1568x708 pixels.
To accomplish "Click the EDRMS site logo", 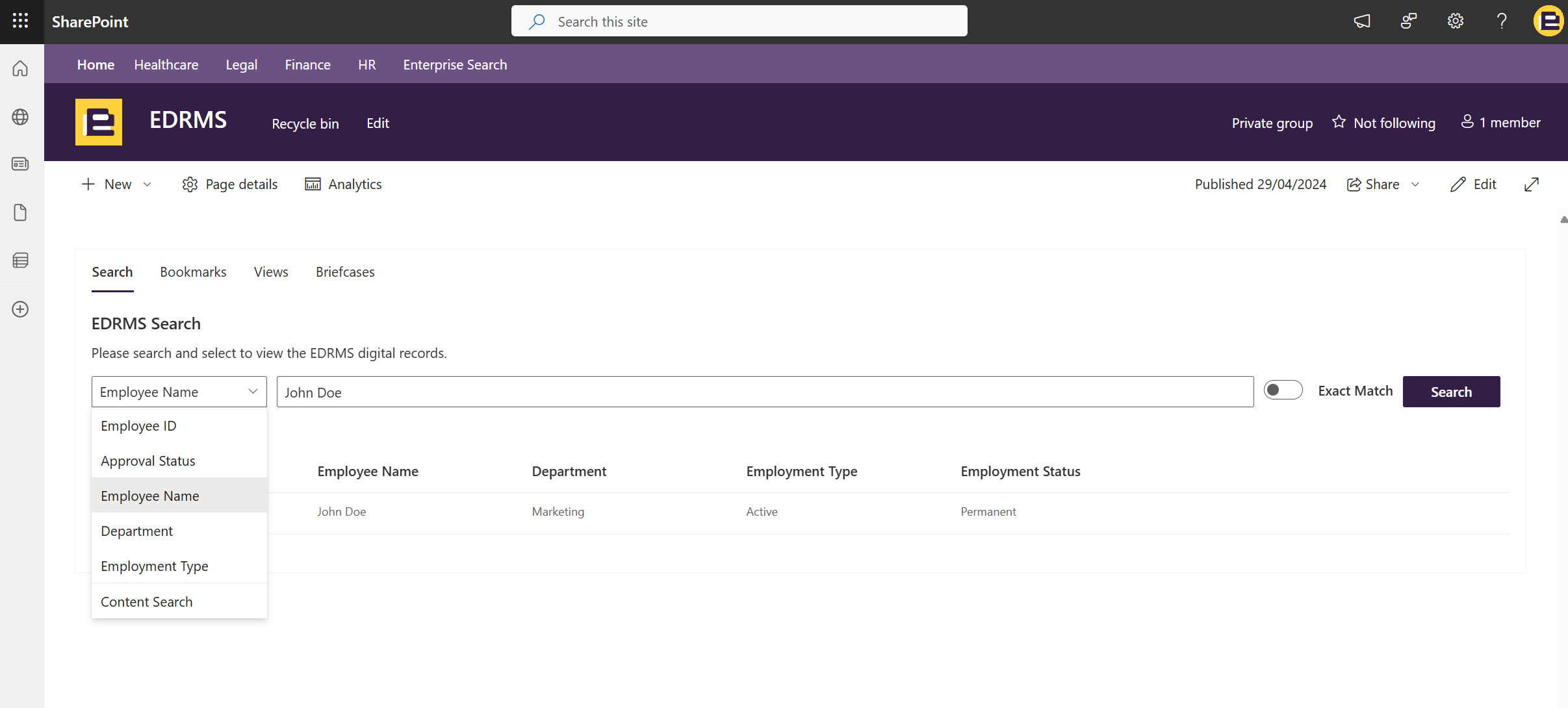I will (x=99, y=122).
